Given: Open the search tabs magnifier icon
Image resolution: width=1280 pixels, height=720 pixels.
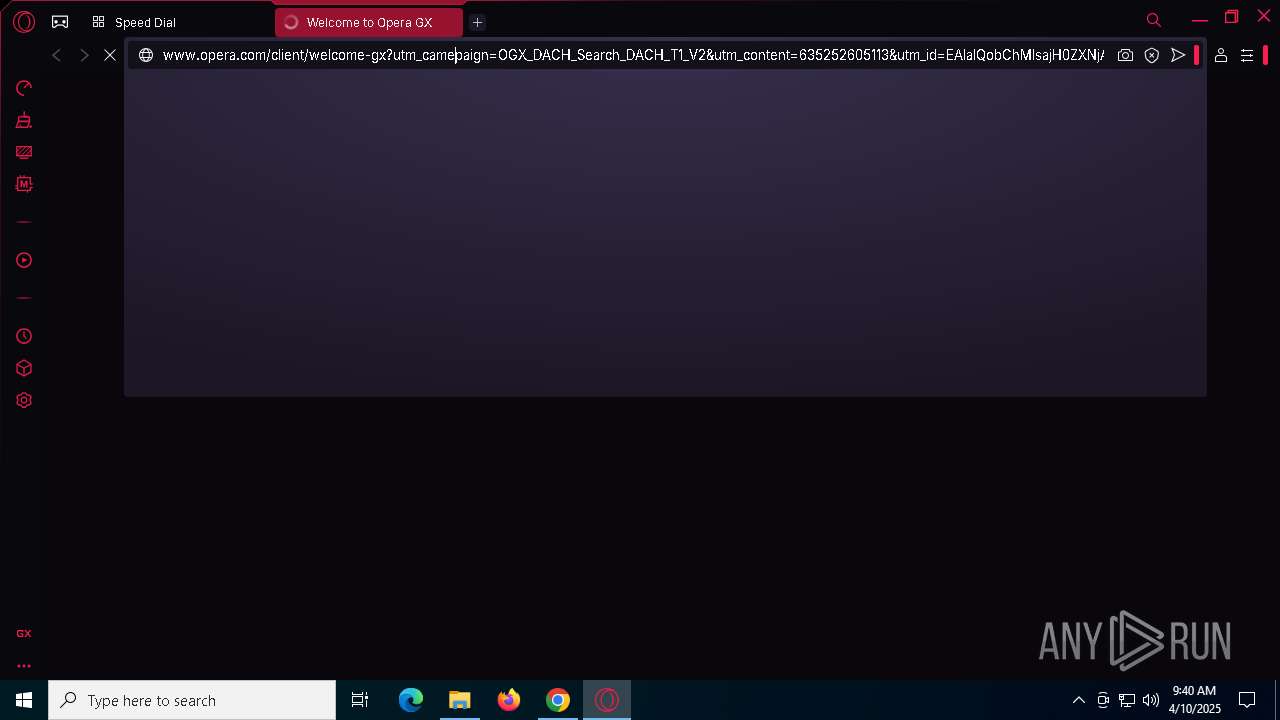Looking at the screenshot, I should [1154, 20].
